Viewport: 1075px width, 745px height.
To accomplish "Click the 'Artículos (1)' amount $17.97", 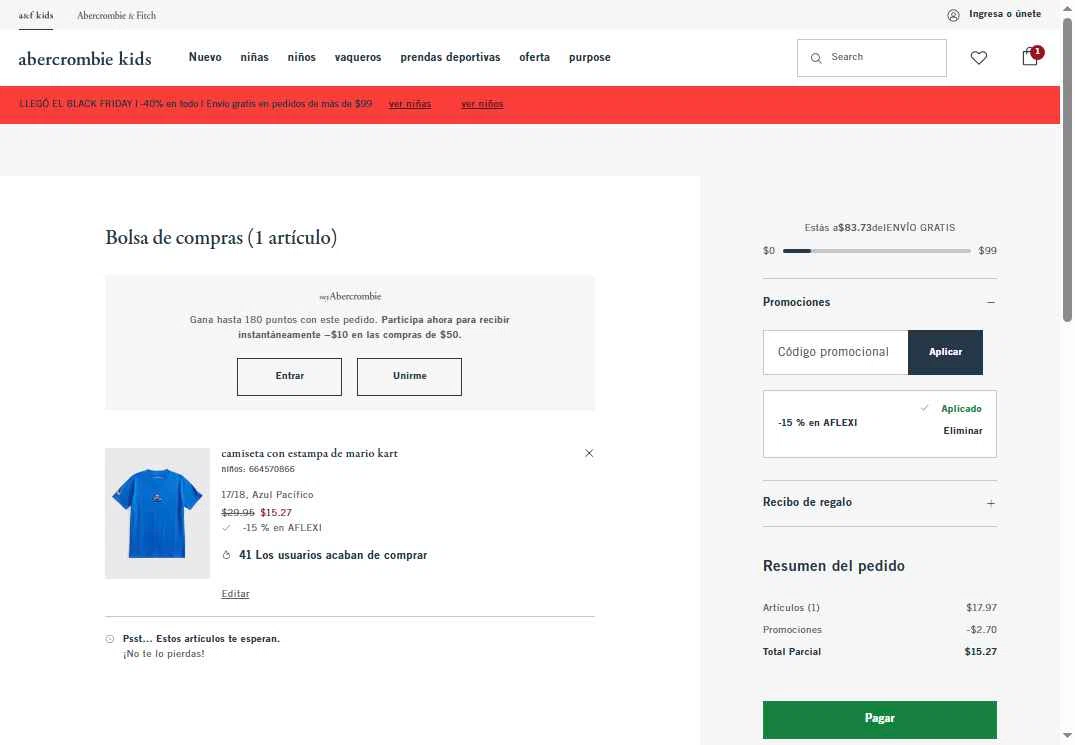I will point(981,608).
